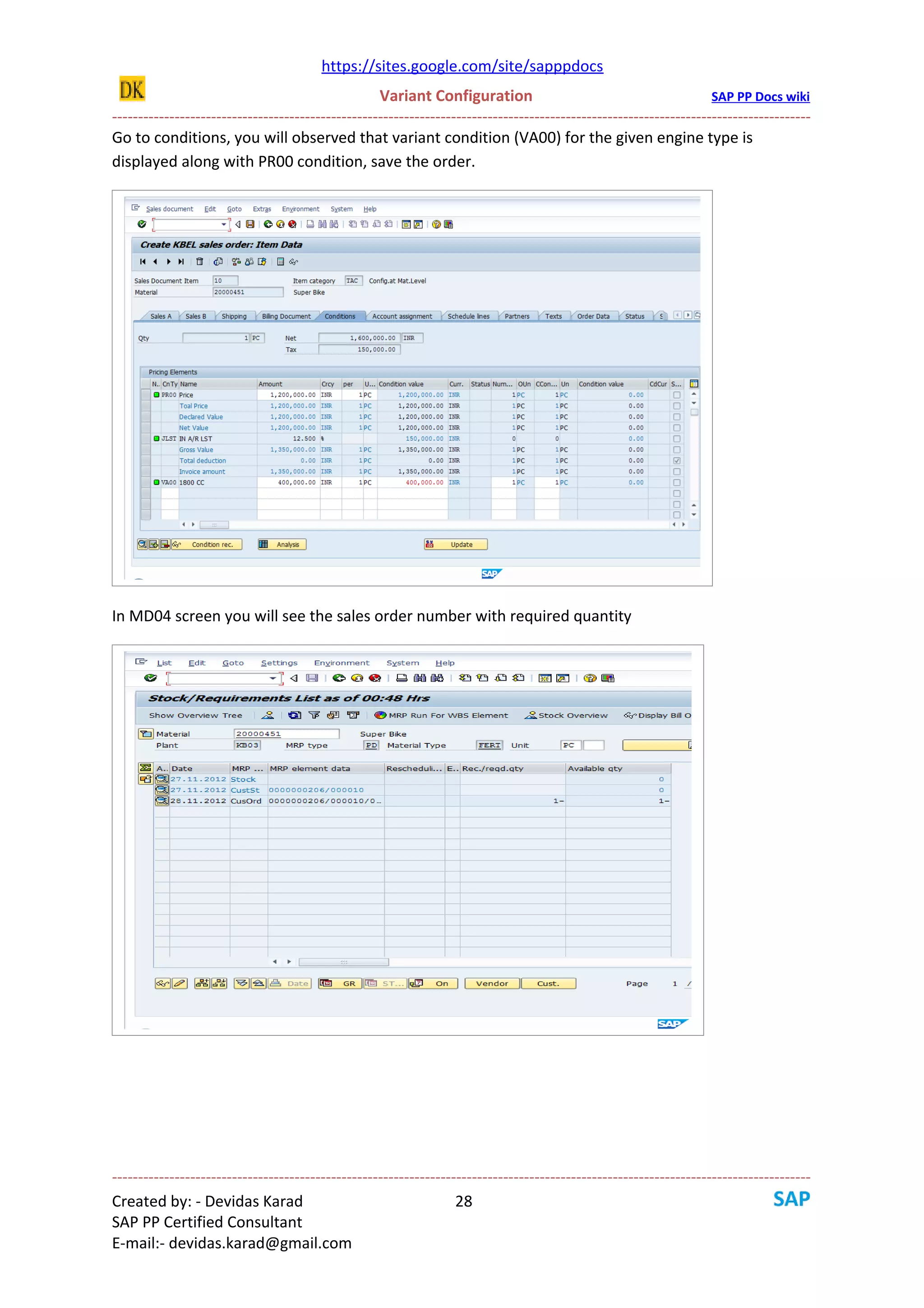Click the Material field showing 20000451 in MD04

point(286,734)
